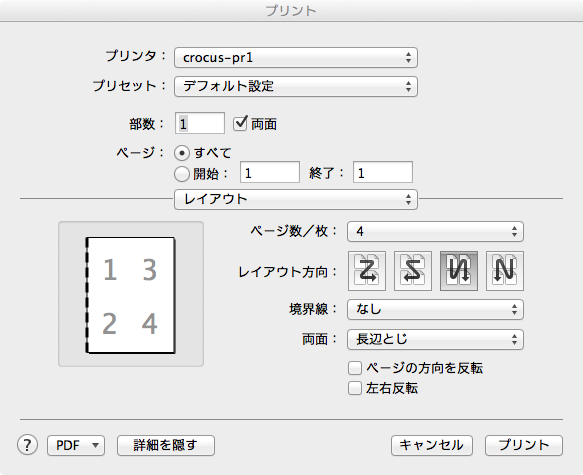Open the 境界線 border dropdown
Viewport: 583px width, 475px height.
tap(435, 310)
